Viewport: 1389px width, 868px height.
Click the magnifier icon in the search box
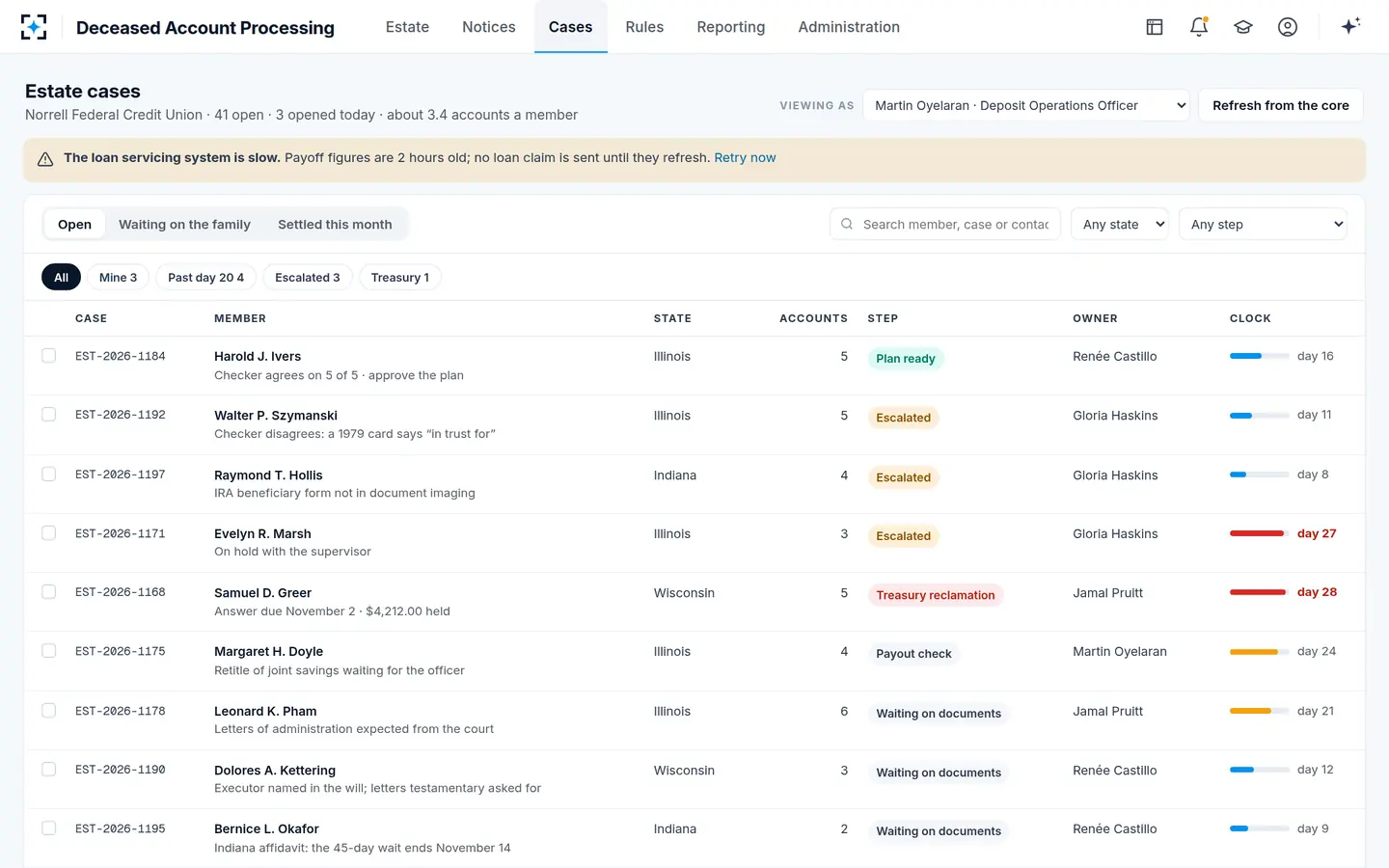847,224
